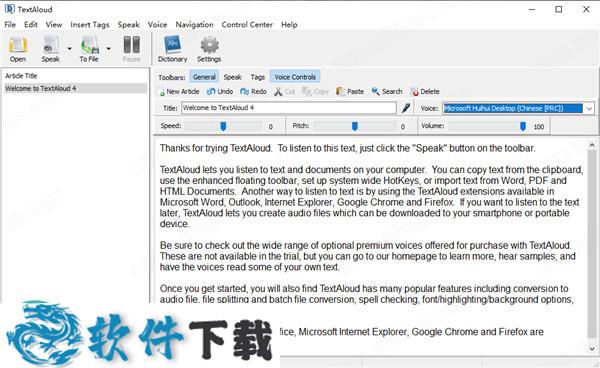Toggle the General toolbar visibility
Image resolution: width=600 pixels, height=368 pixels.
click(204, 77)
